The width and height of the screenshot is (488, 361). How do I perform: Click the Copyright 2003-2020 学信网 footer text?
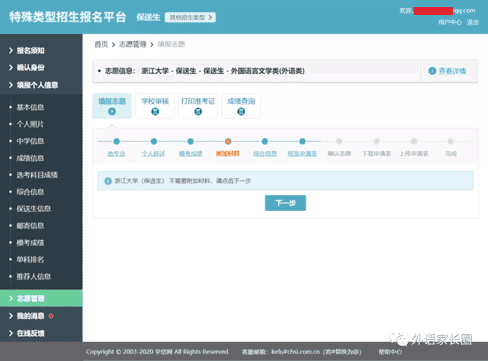point(157,352)
